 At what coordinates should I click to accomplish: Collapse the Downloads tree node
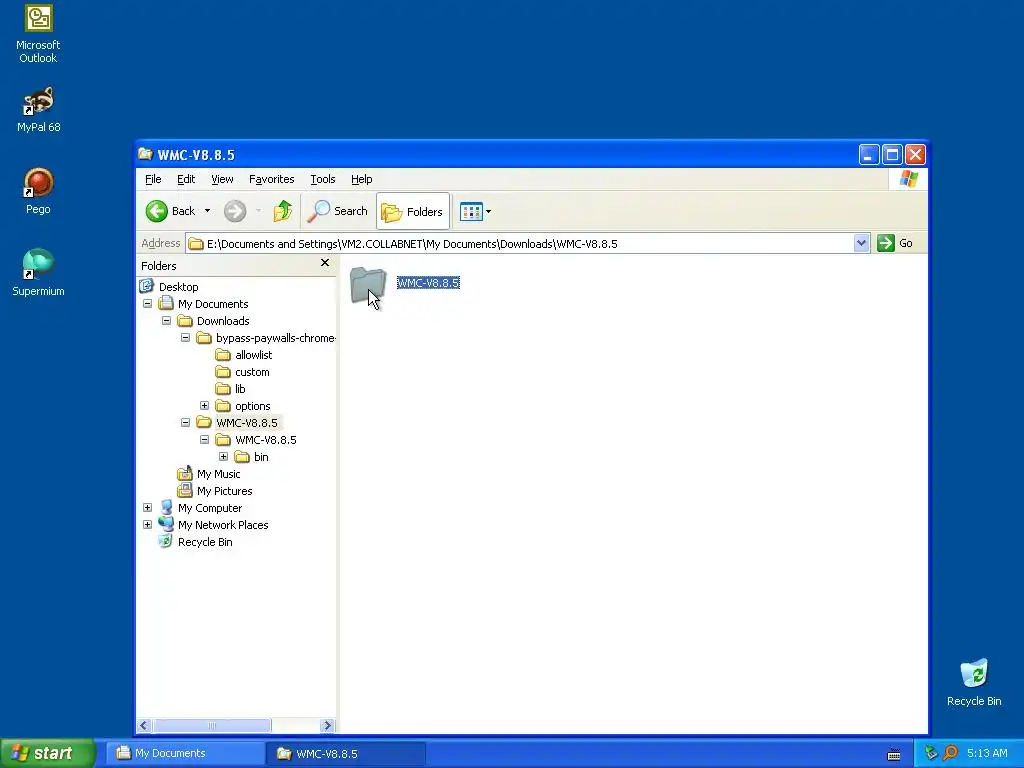(x=167, y=321)
